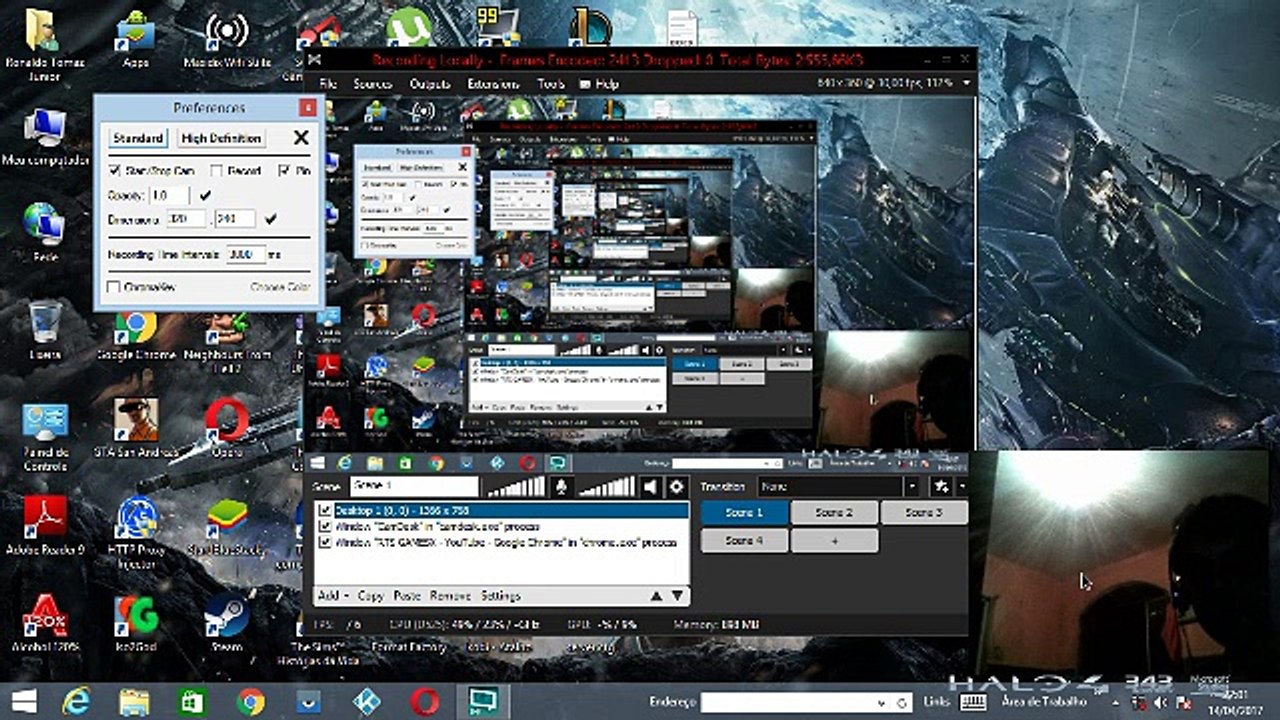Viewport: 1280px width, 720px height.
Task: Click the Scene name text field
Action: coord(413,486)
